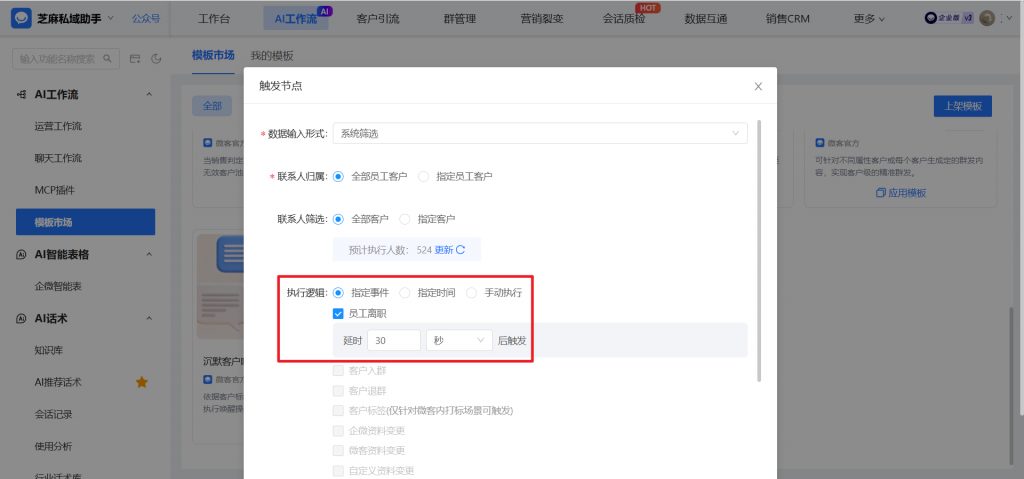
Task: Check the 自定义资料变更 checkbox
Action: click(338, 471)
